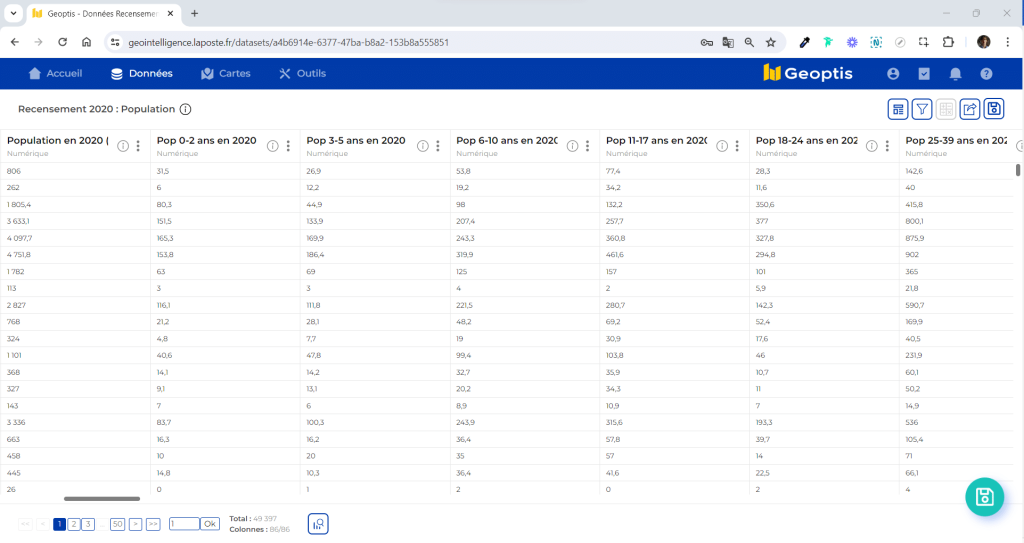
Task: Click the save icon in dataset toolbar
Action: 993,109
